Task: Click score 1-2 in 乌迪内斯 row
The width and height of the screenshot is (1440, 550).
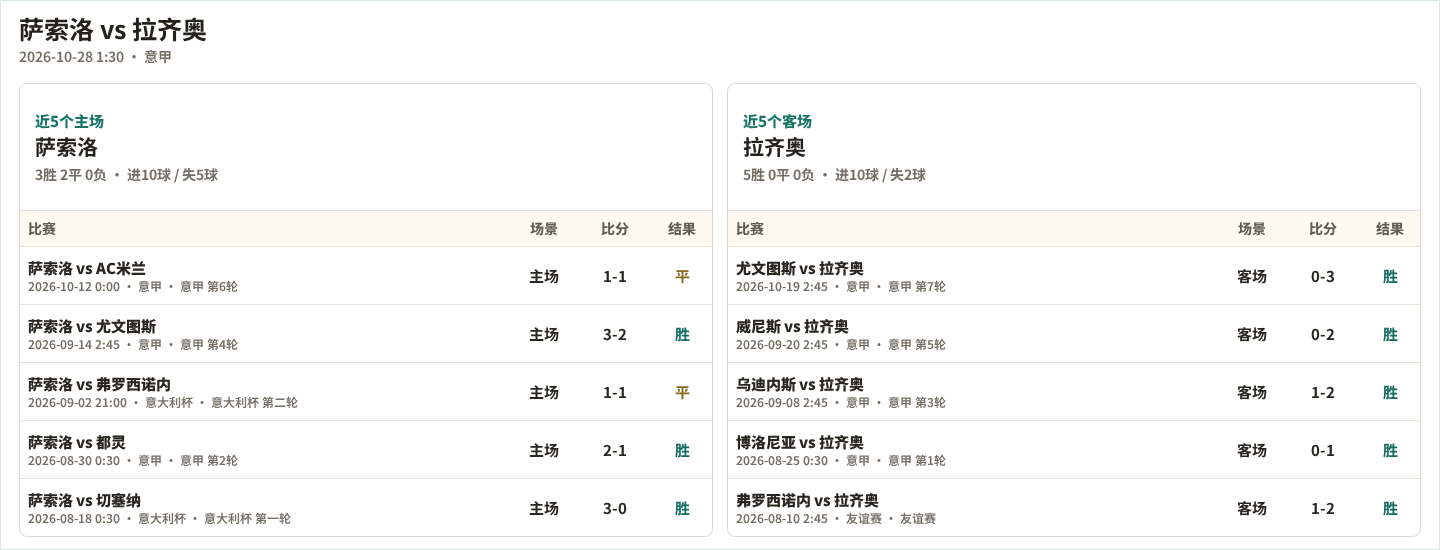Action: tap(1323, 392)
